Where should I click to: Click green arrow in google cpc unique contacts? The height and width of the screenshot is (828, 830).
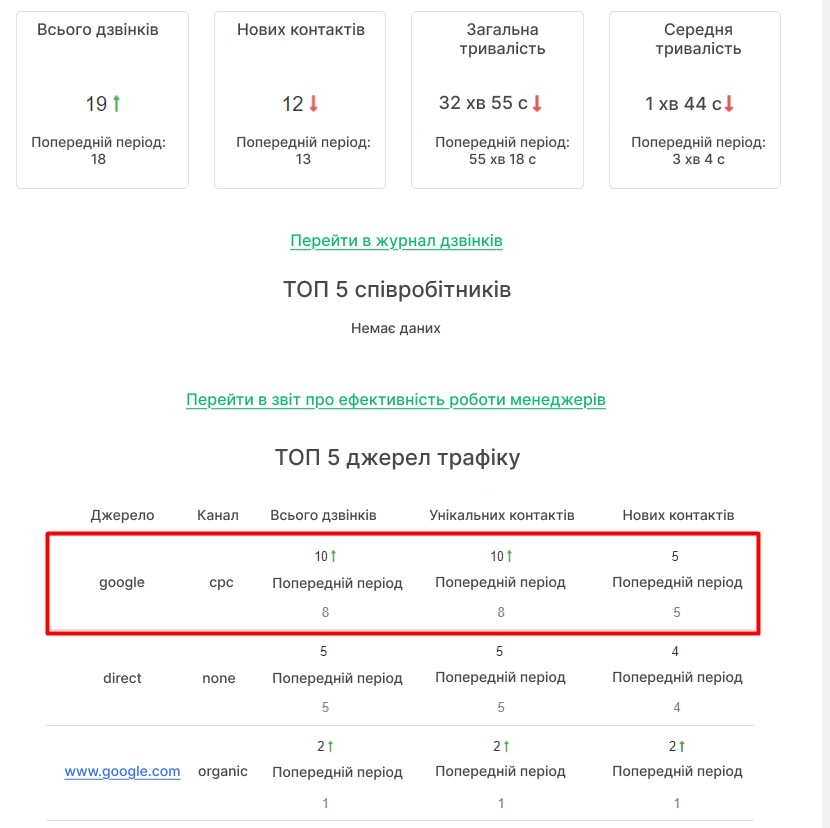click(x=509, y=556)
